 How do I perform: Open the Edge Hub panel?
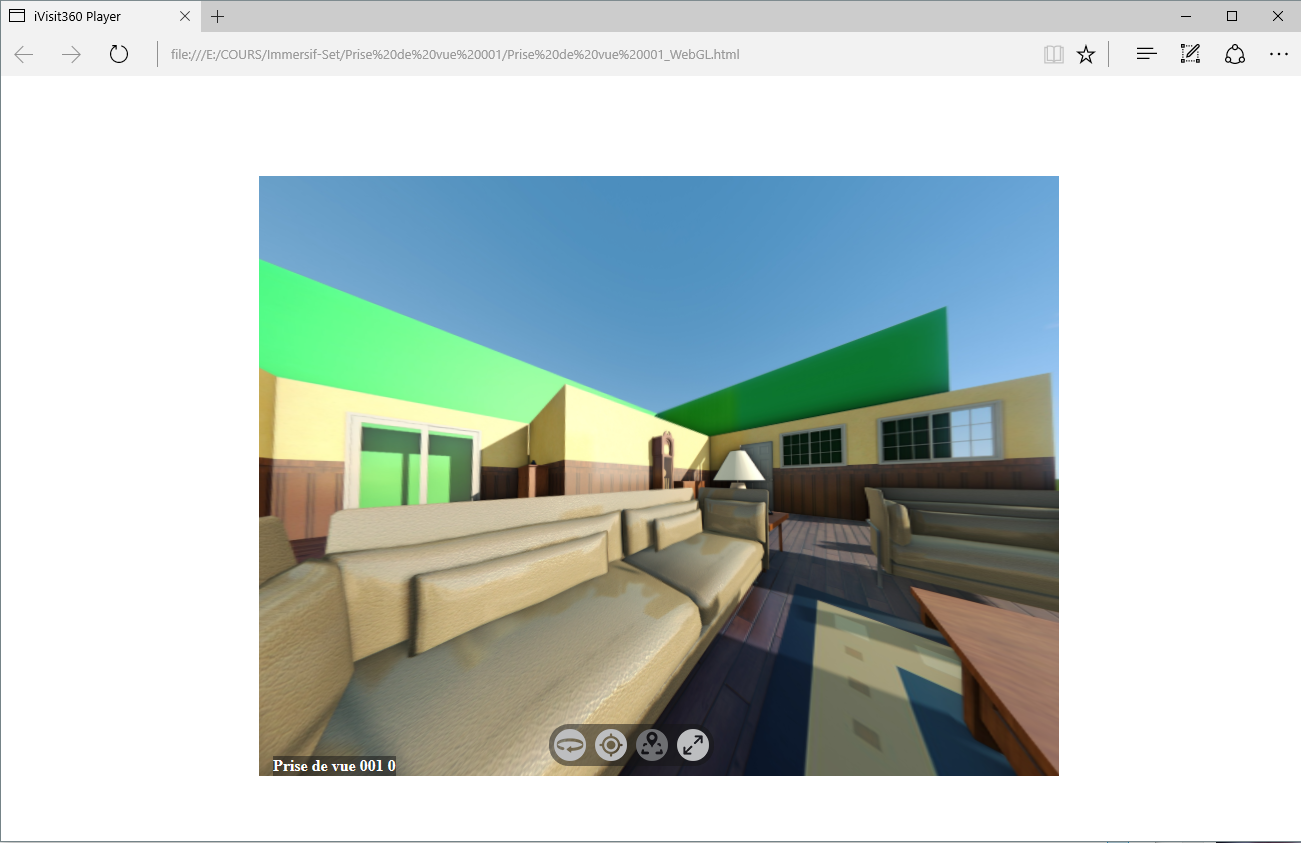(1147, 54)
